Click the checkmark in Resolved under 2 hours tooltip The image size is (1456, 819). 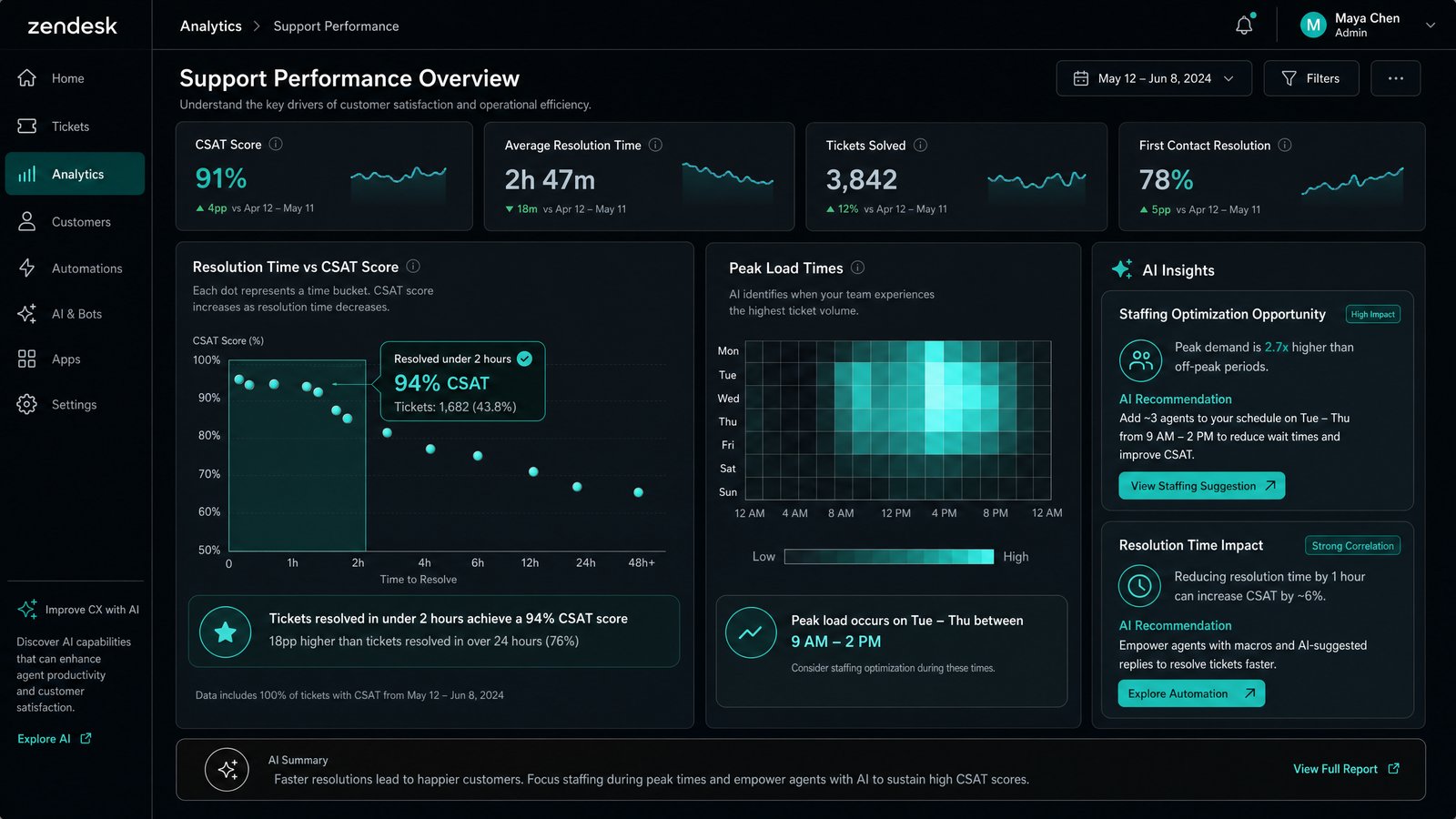click(x=525, y=359)
